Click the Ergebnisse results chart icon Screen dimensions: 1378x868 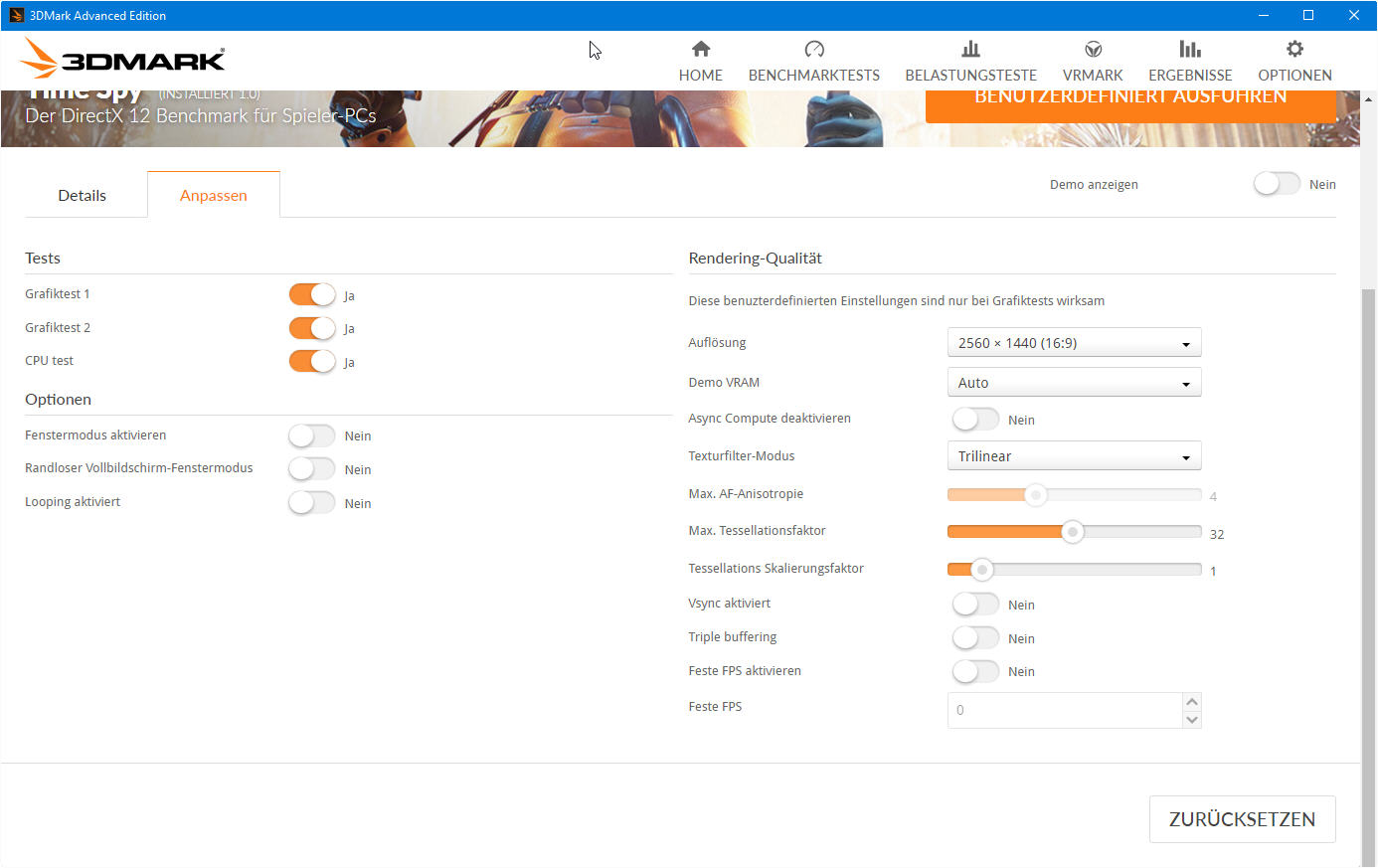pos(1190,49)
